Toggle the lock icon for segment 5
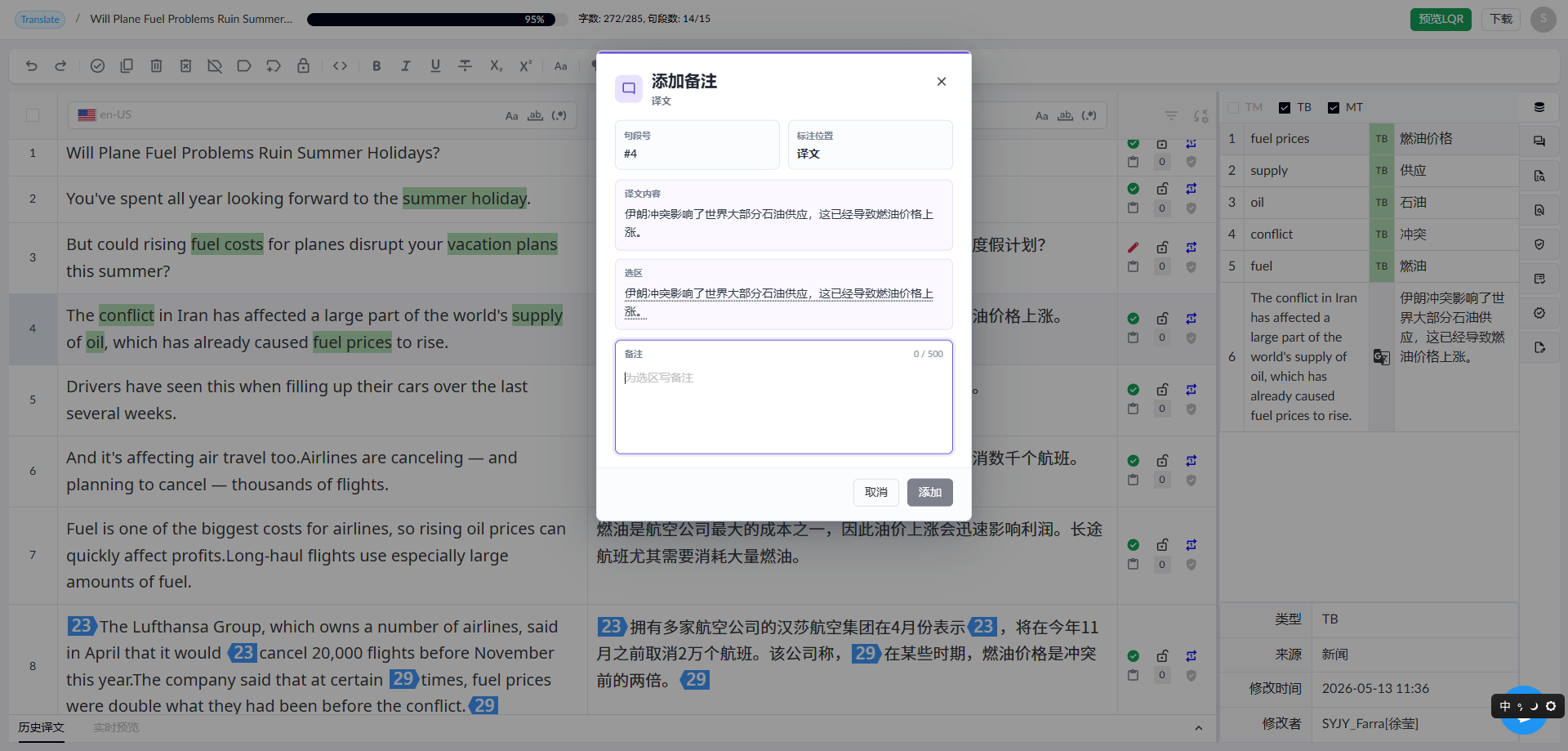The width and height of the screenshot is (1568, 751). (x=1162, y=389)
